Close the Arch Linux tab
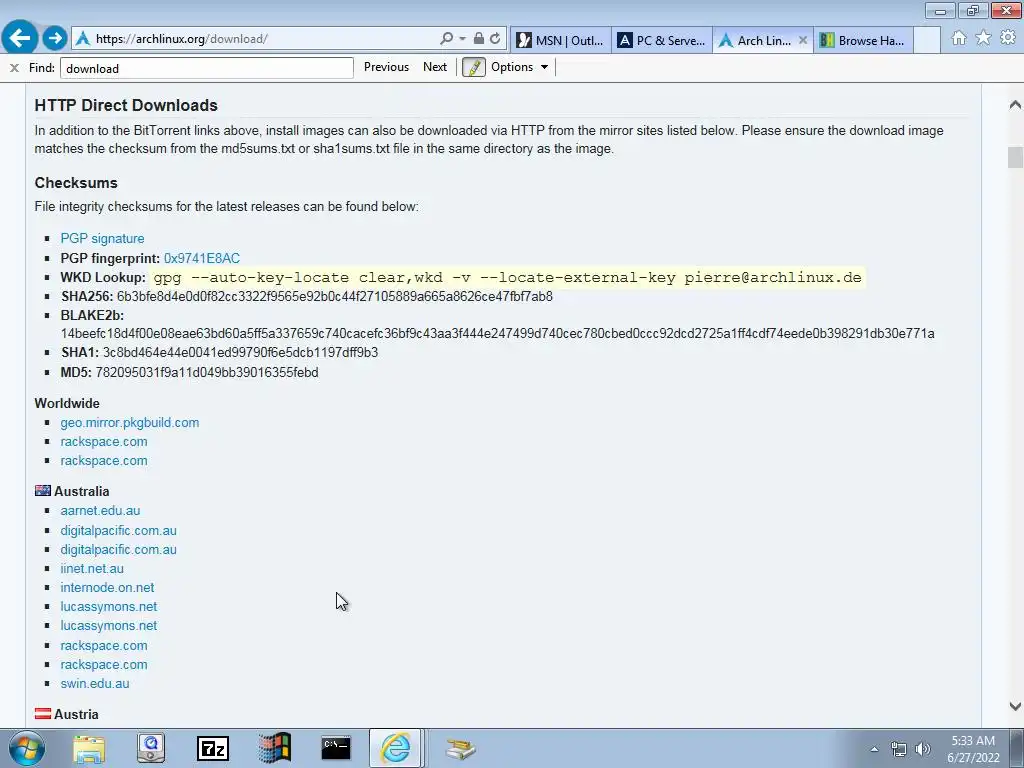Screen dimensions: 1024x768 803,40
